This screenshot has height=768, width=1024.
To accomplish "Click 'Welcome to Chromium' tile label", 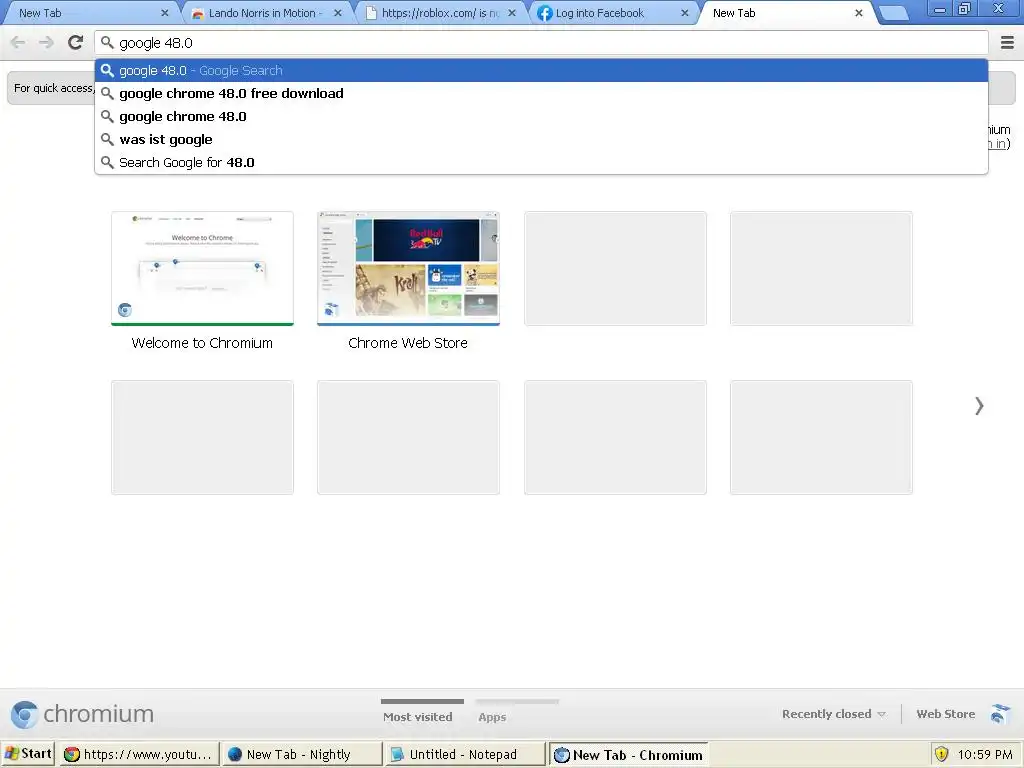I will (202, 343).
